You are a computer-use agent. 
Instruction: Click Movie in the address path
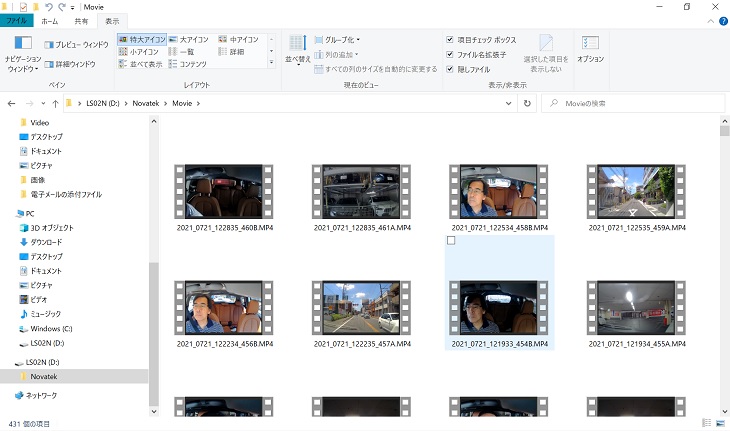(182, 103)
